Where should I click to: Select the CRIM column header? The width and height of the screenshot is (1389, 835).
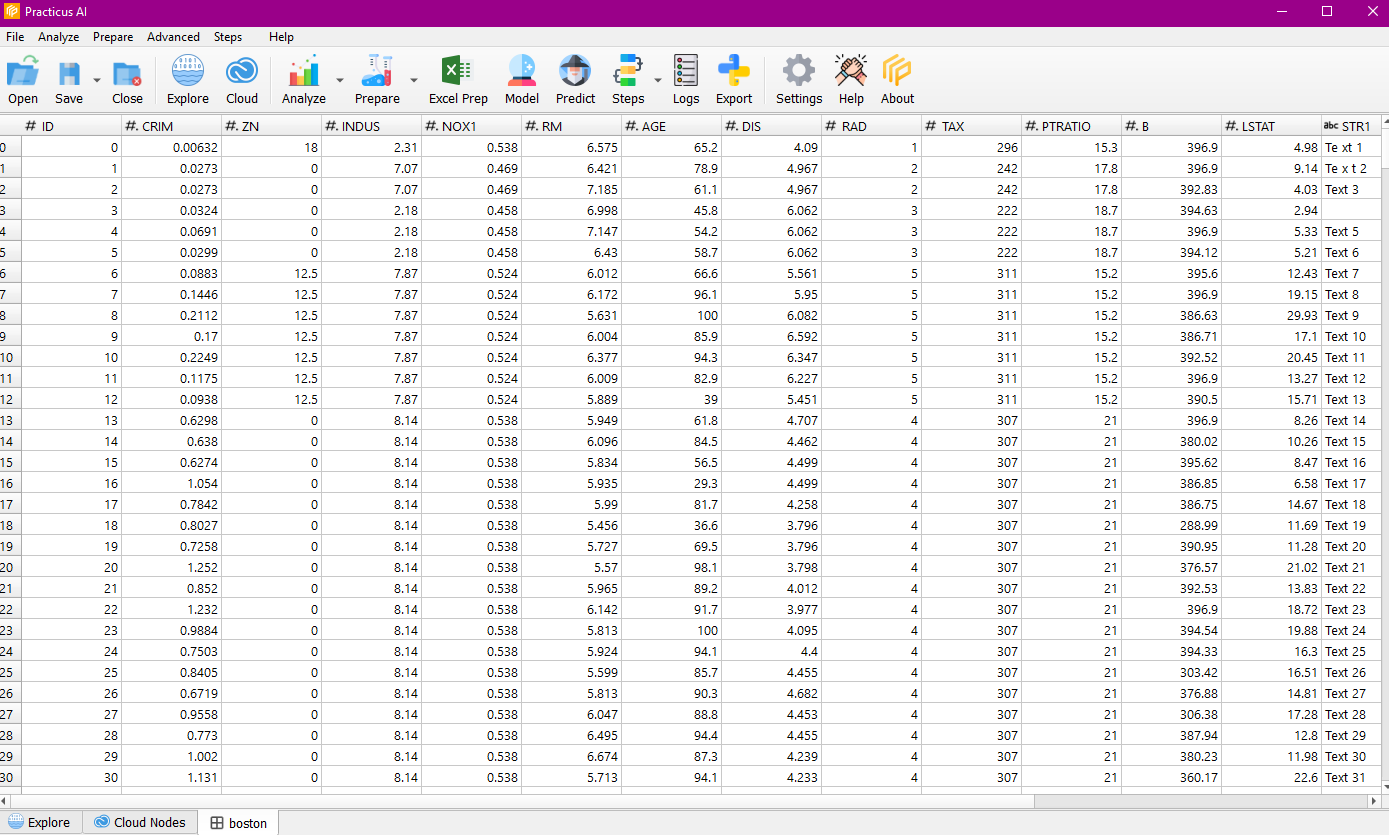(x=171, y=126)
